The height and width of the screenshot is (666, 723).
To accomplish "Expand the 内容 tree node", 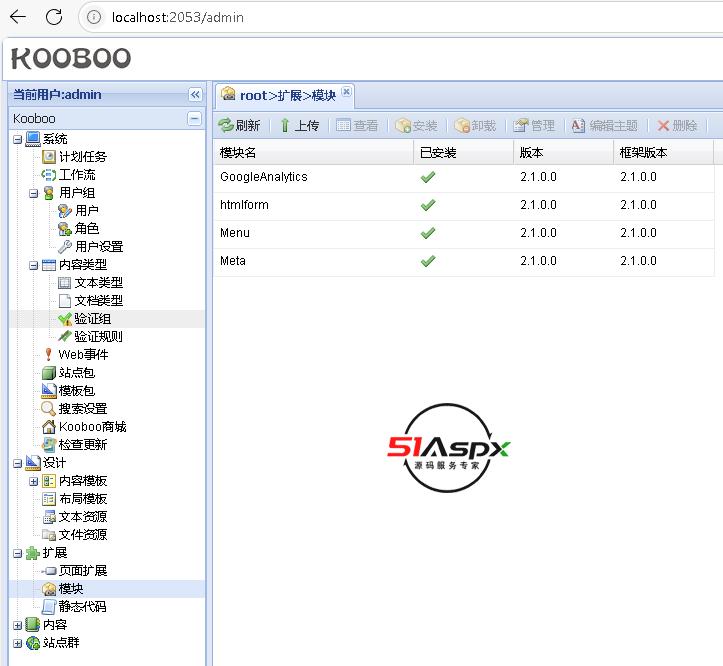I will (17, 625).
